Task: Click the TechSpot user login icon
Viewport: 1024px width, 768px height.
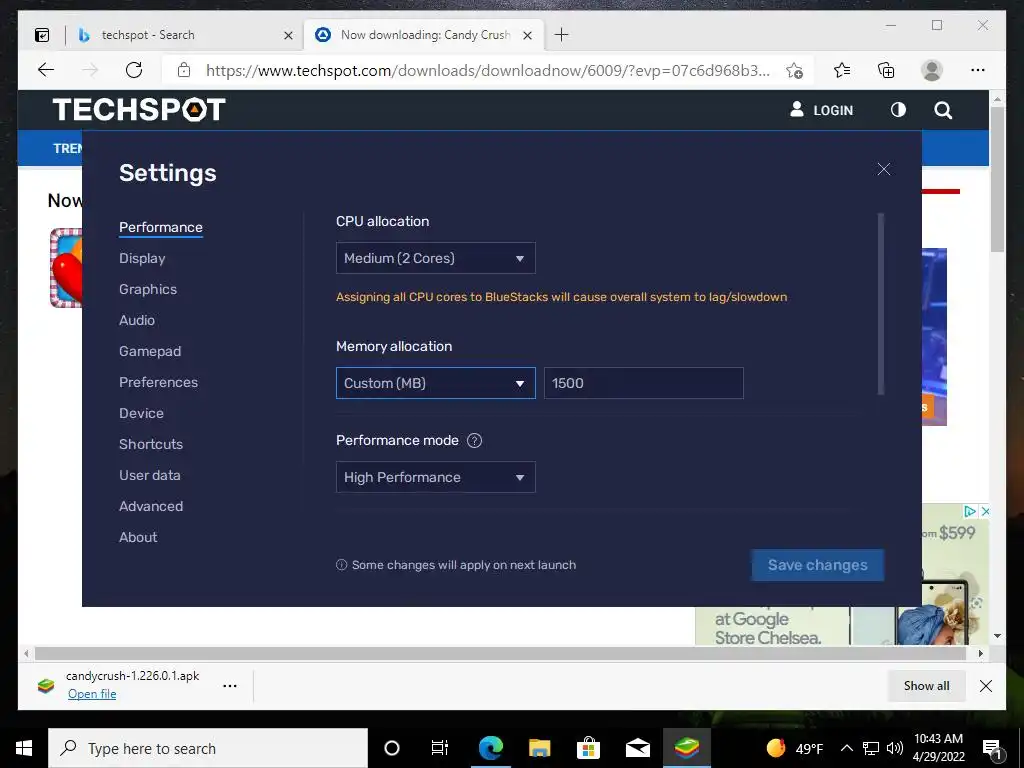Action: click(797, 109)
